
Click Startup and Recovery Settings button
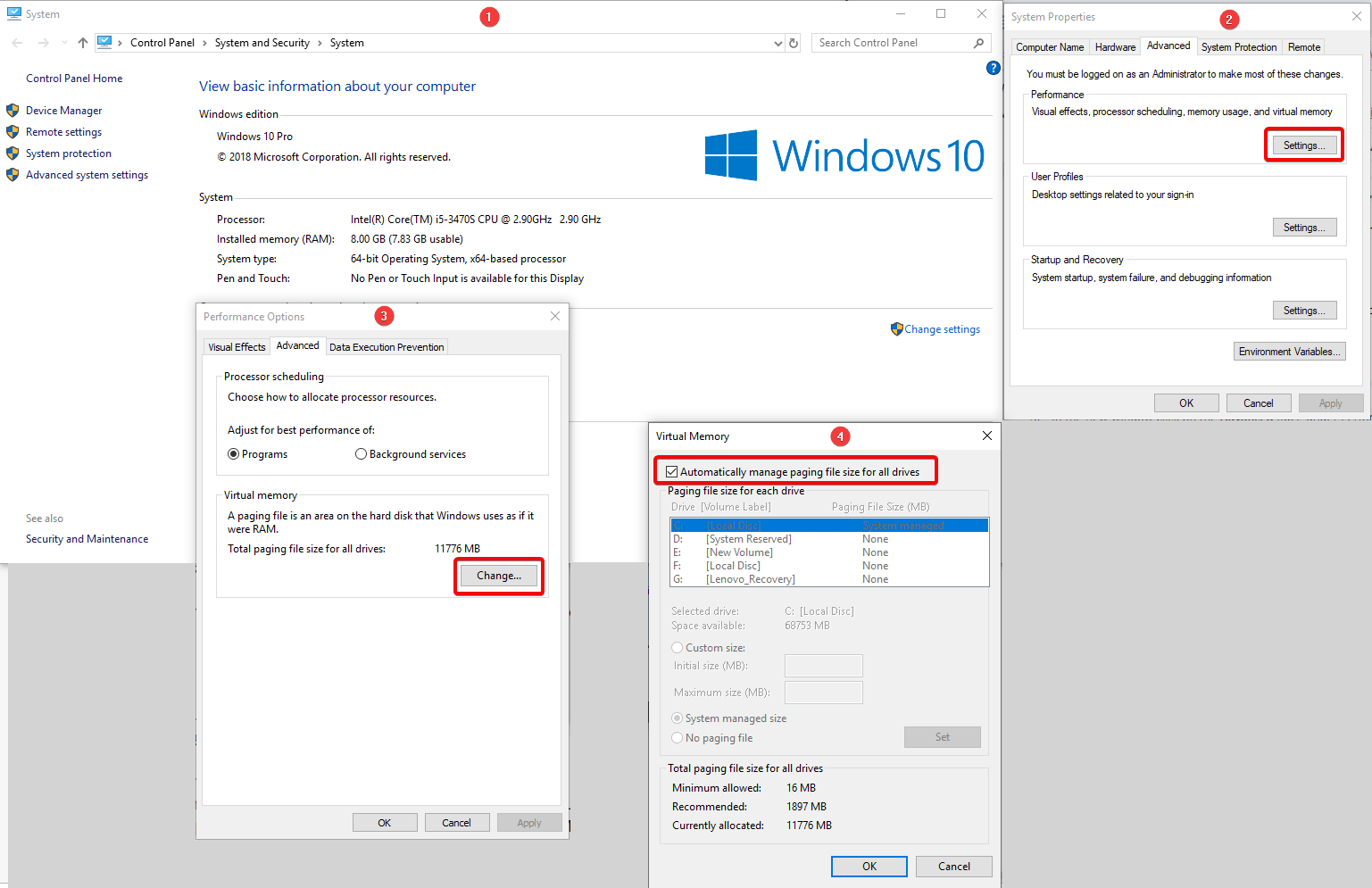tap(1304, 311)
